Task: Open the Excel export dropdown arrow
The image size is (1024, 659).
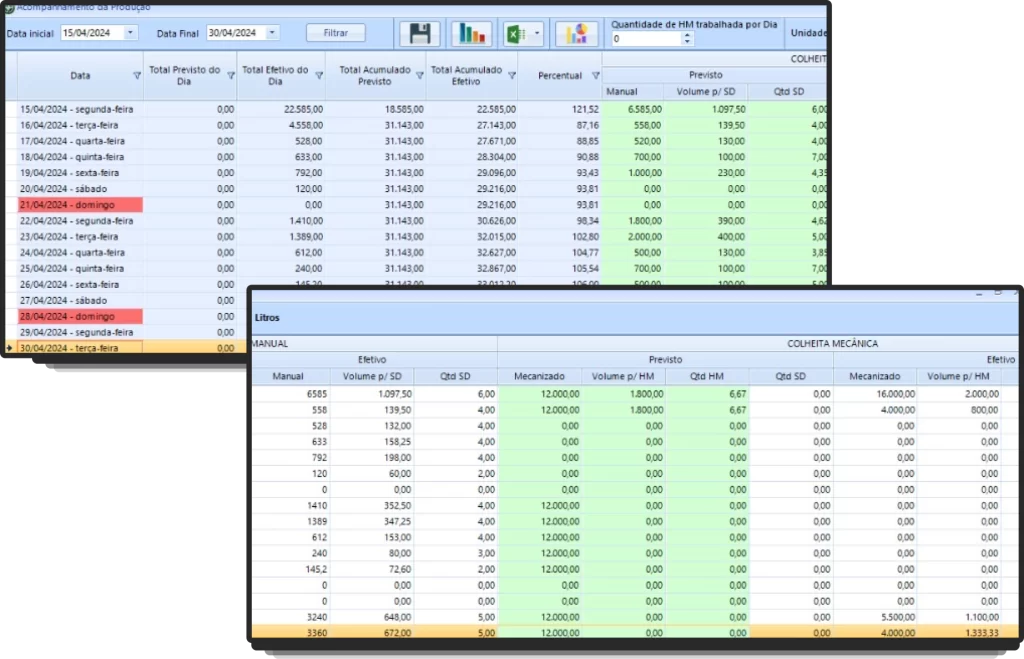Action: click(537, 34)
